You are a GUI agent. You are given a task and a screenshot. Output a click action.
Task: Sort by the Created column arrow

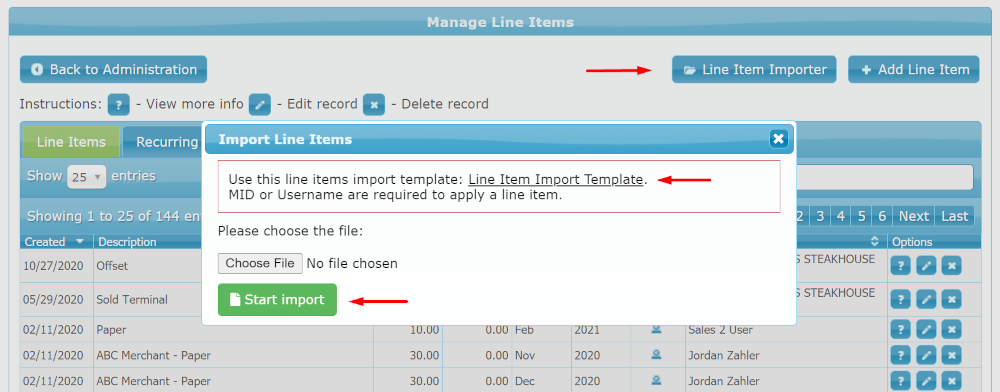80,242
